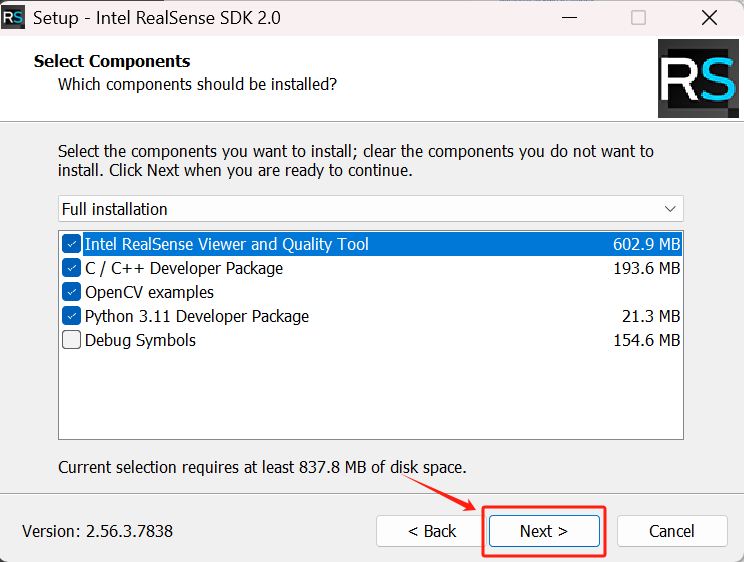Click the Version: 2.56.3.7838 text

[x=97, y=531]
